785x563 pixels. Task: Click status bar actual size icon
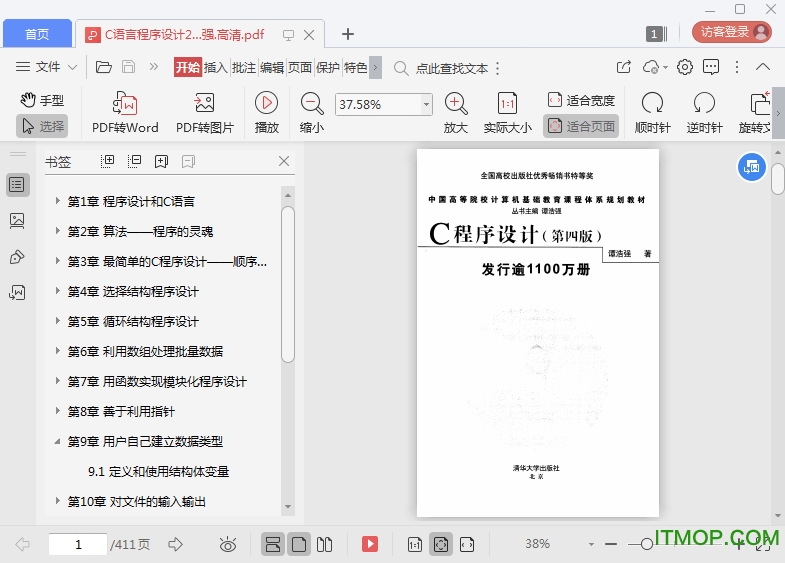pos(415,544)
